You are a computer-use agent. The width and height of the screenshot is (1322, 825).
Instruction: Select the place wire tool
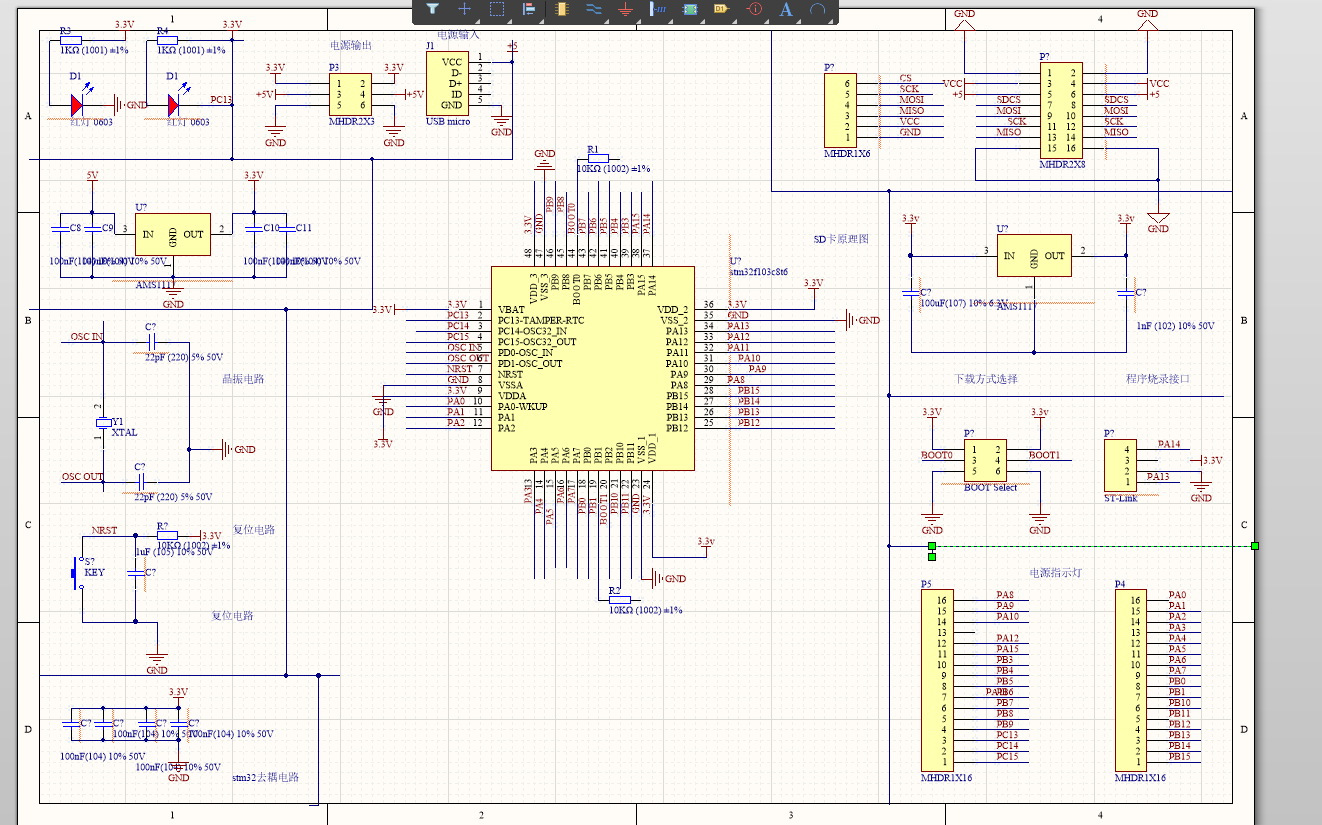click(x=593, y=9)
